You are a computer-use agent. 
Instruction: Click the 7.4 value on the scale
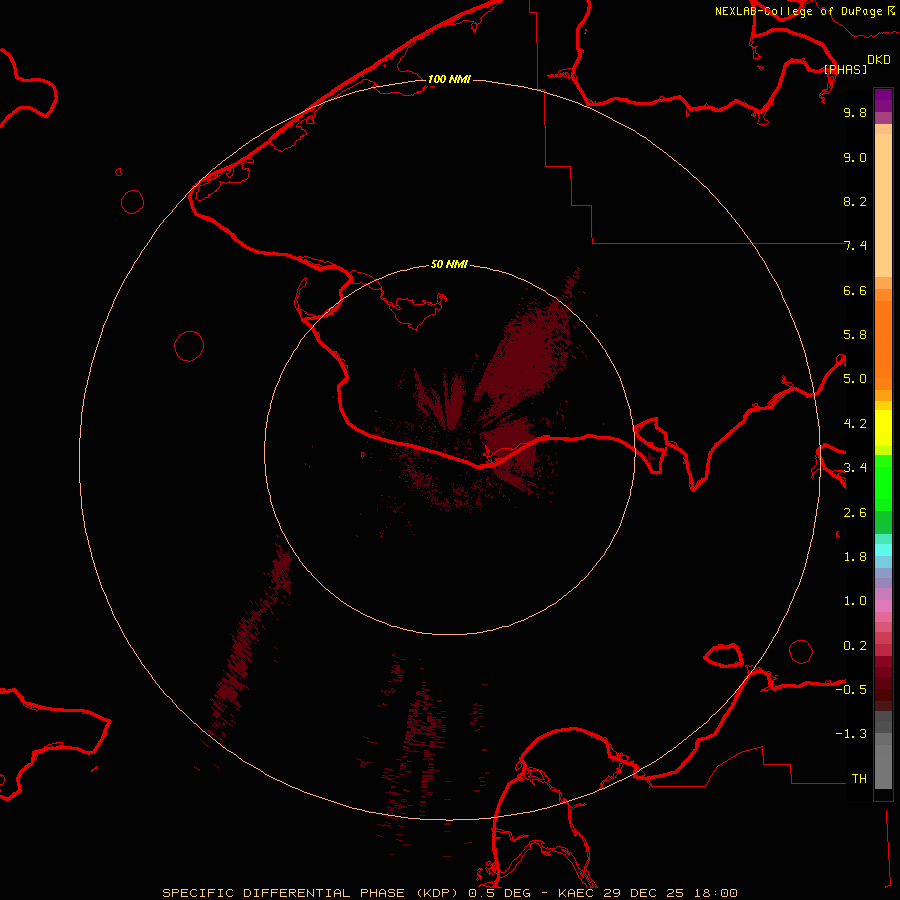[855, 246]
